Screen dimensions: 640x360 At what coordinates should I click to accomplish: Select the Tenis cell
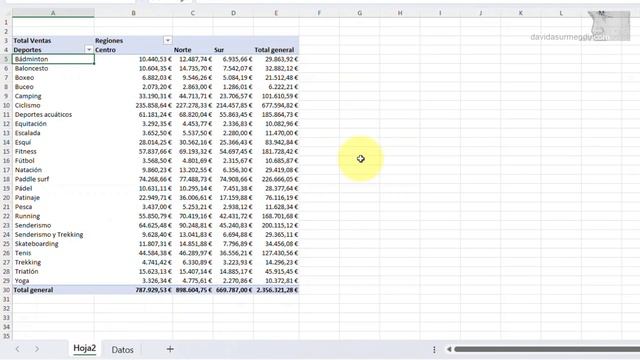click(53, 253)
